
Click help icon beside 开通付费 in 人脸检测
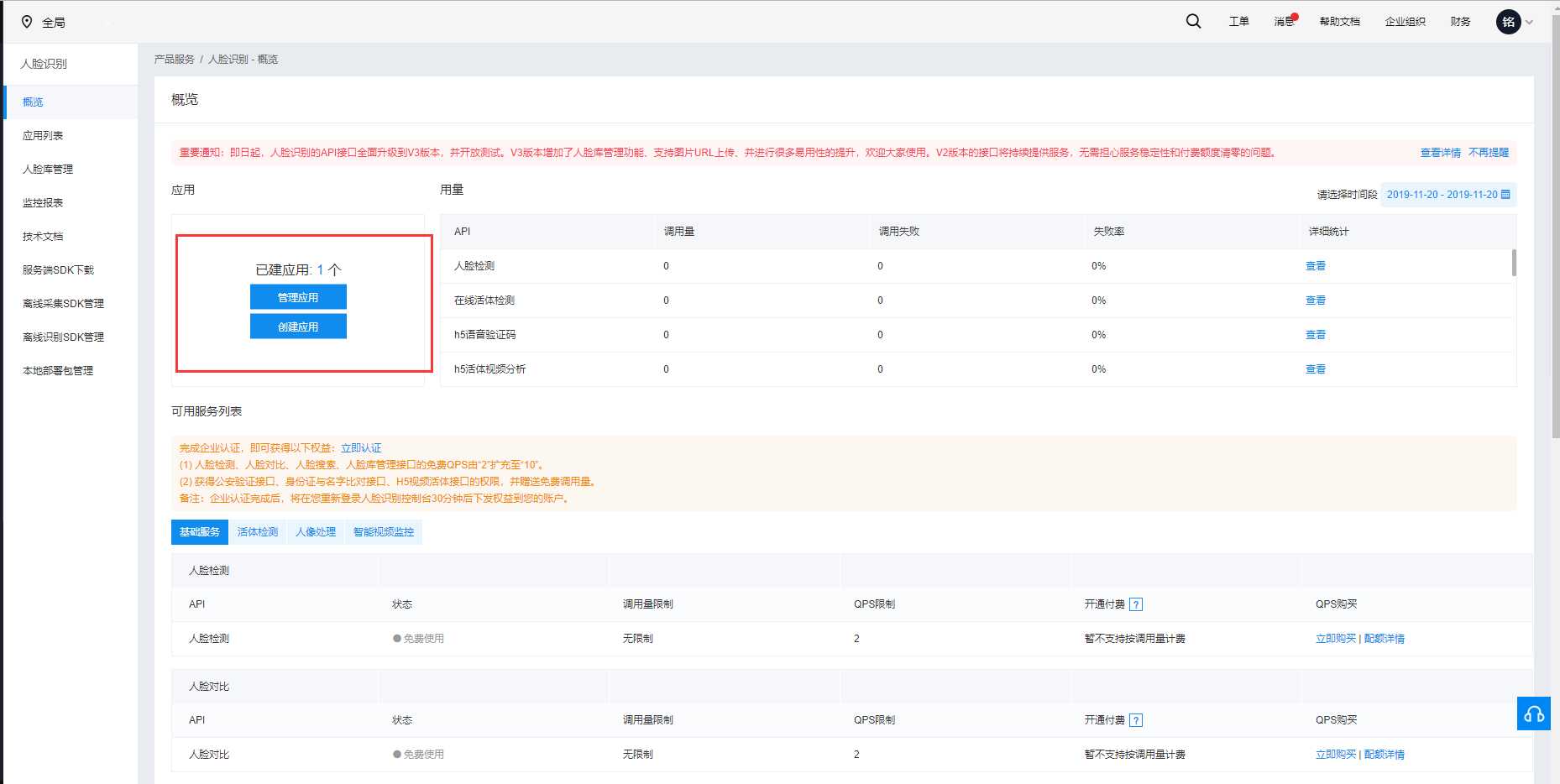pyautogui.click(x=1136, y=604)
